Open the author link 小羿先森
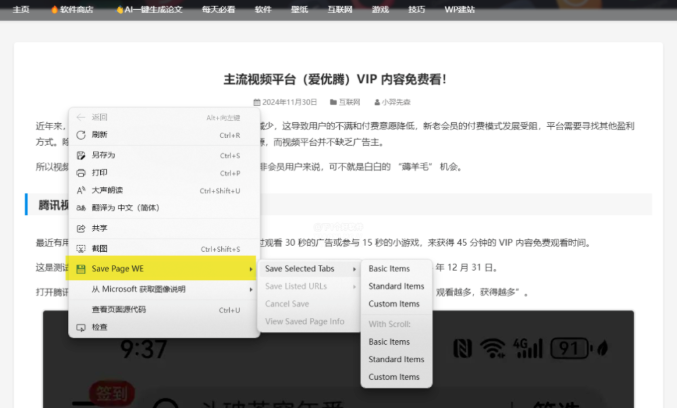 398,102
